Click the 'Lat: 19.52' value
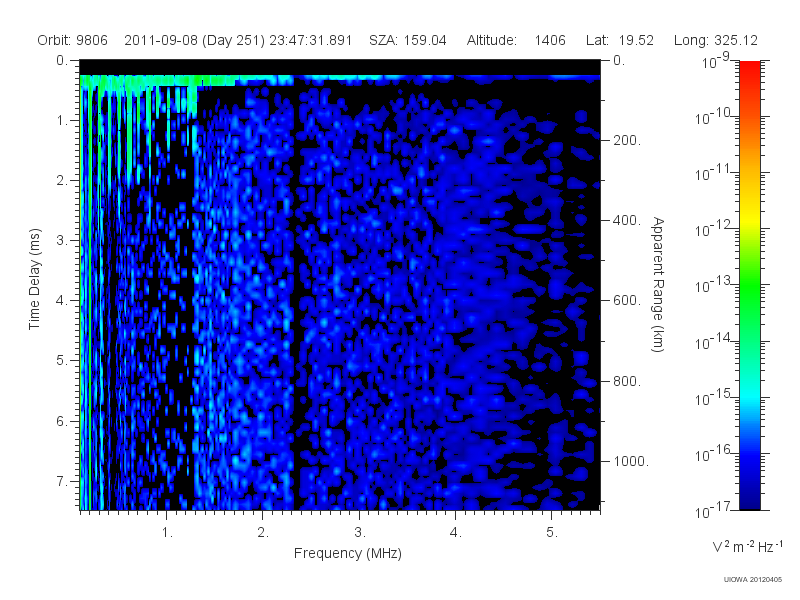 [x=620, y=40]
